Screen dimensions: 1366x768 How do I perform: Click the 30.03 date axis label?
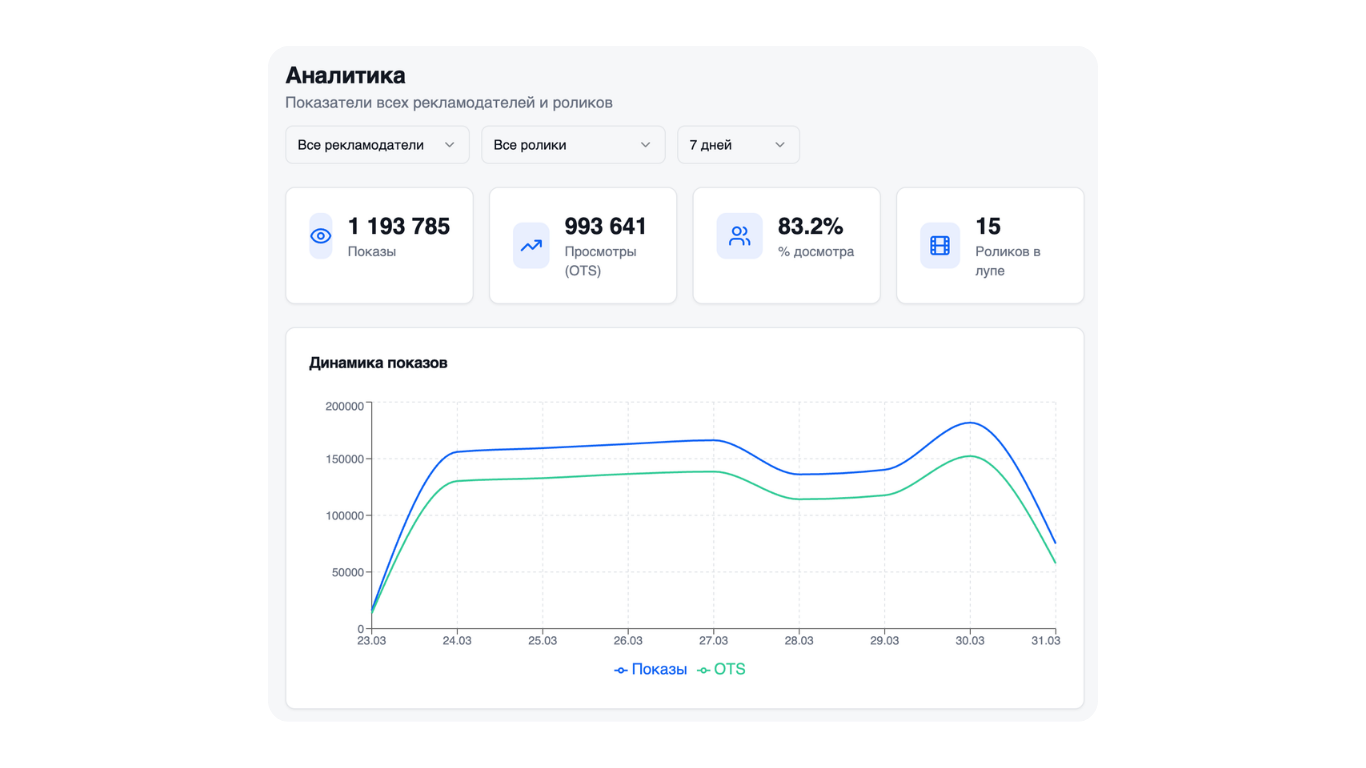[x=970, y=641]
